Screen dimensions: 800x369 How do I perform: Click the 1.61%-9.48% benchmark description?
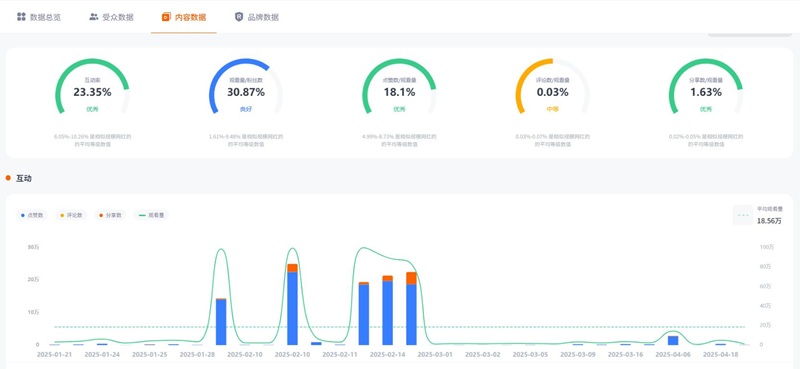[246, 140]
